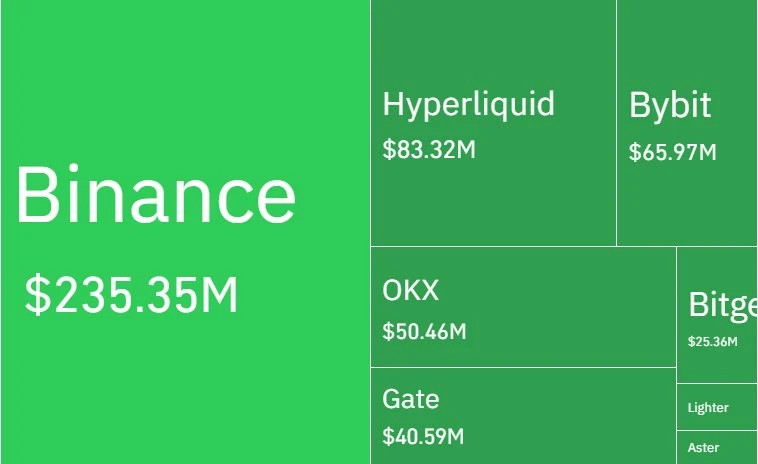Select the Gate treemap tile

coord(524,416)
